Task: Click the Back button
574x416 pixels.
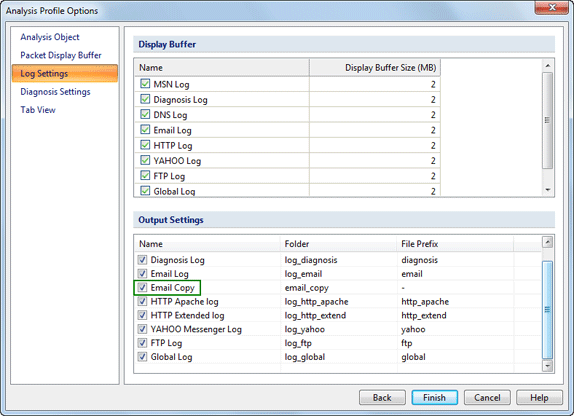Action: coord(382,397)
